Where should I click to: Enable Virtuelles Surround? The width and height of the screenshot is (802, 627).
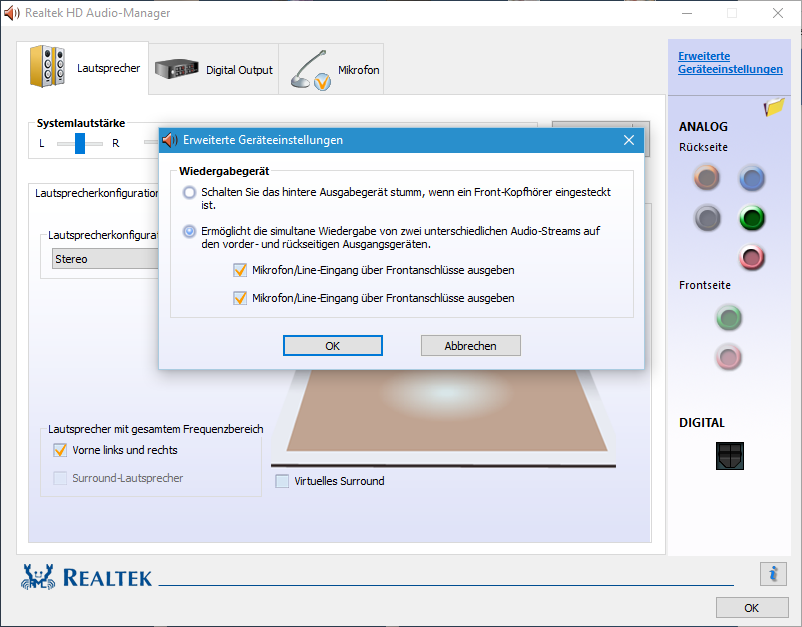[282, 481]
